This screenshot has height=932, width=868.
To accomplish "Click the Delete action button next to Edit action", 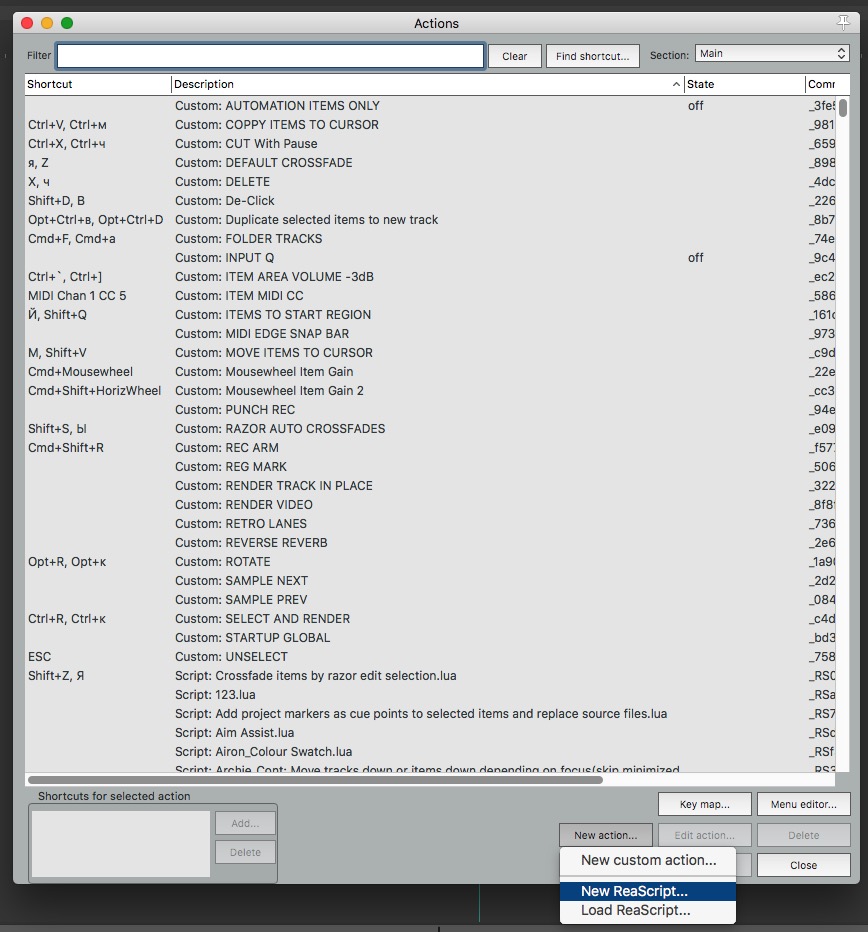I will pyautogui.click(x=803, y=835).
